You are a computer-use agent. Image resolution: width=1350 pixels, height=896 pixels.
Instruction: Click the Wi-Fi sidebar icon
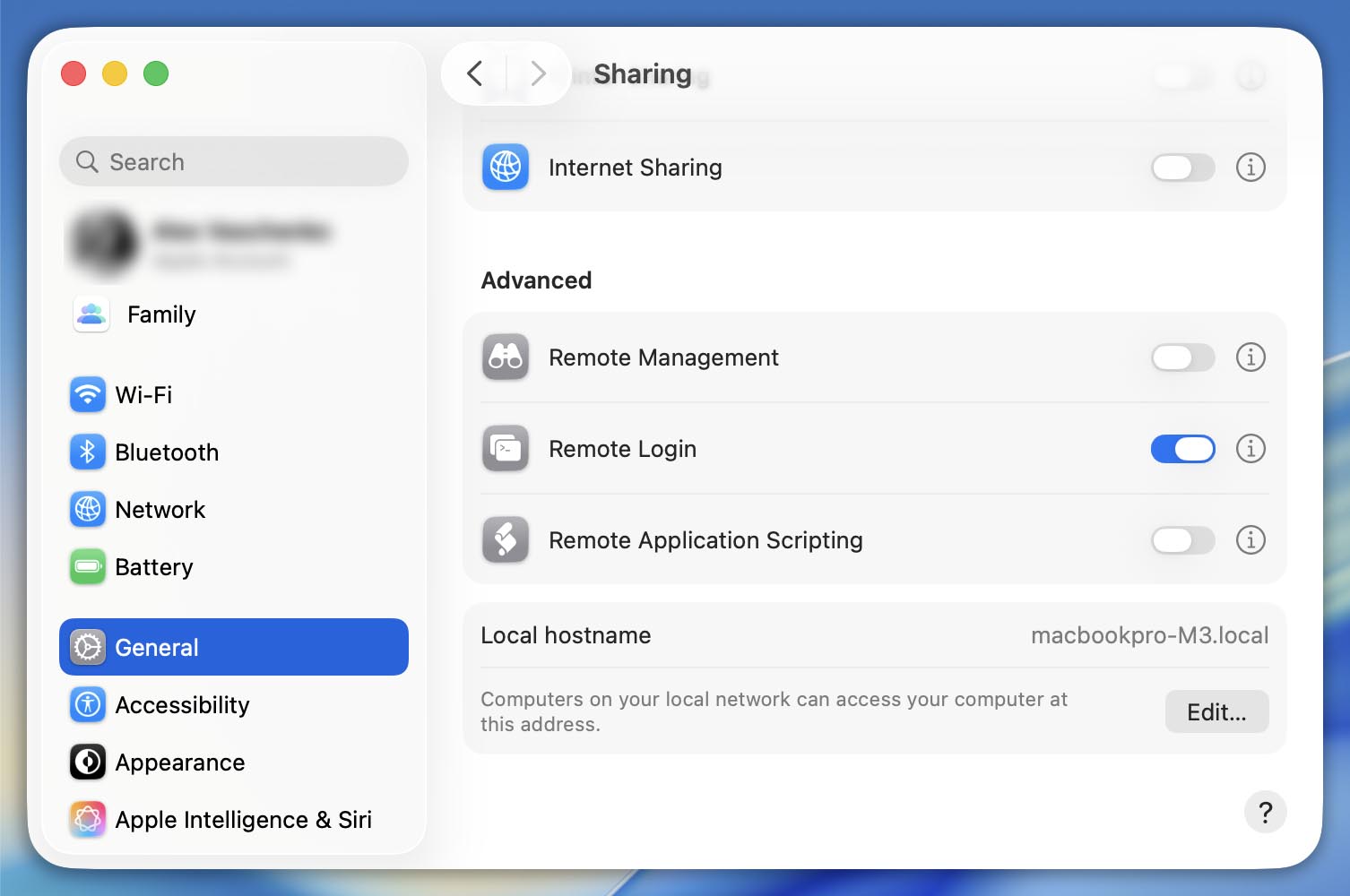(88, 394)
